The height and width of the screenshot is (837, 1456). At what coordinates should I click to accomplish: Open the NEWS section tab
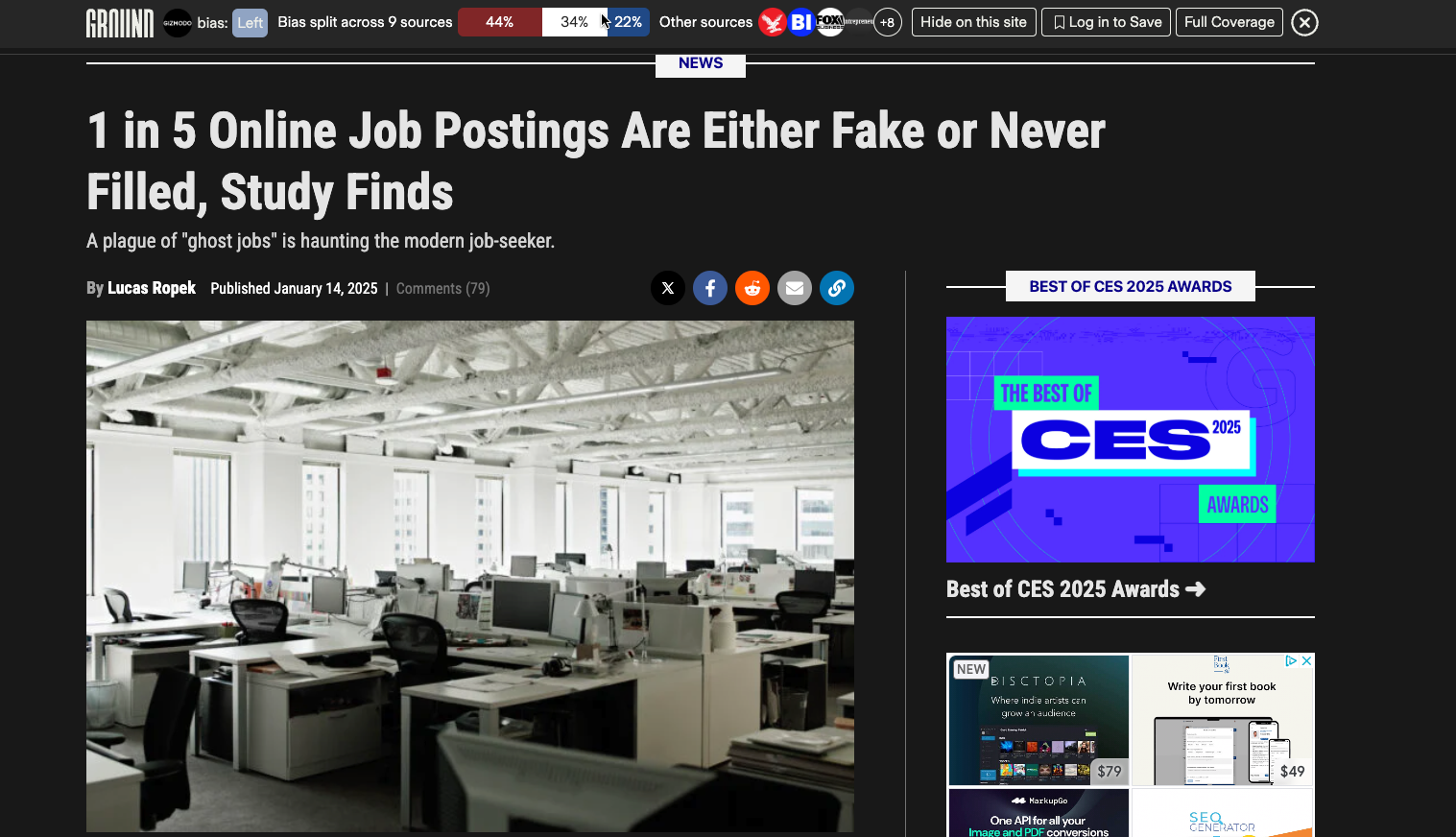coord(701,63)
